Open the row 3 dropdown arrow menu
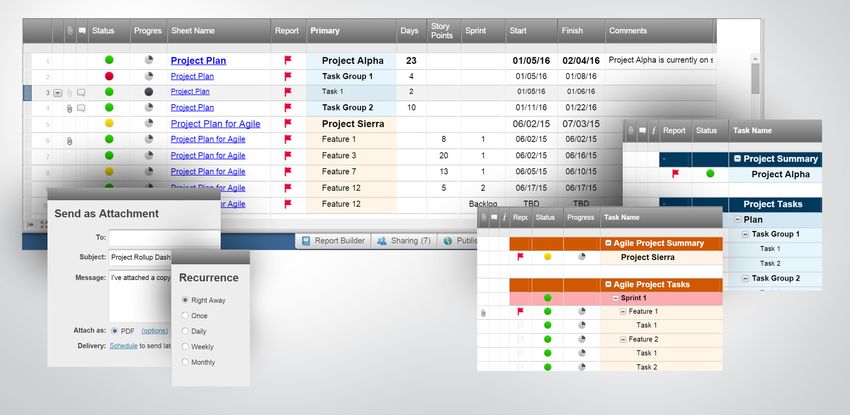This screenshot has height=415, width=850. point(57,93)
